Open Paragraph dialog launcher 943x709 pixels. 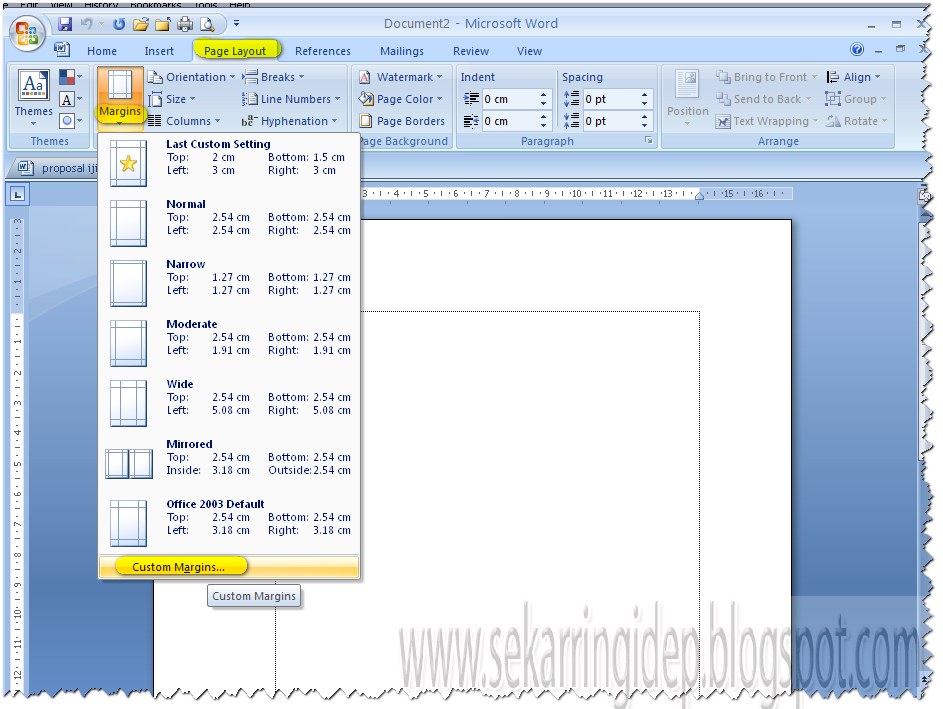pos(649,140)
